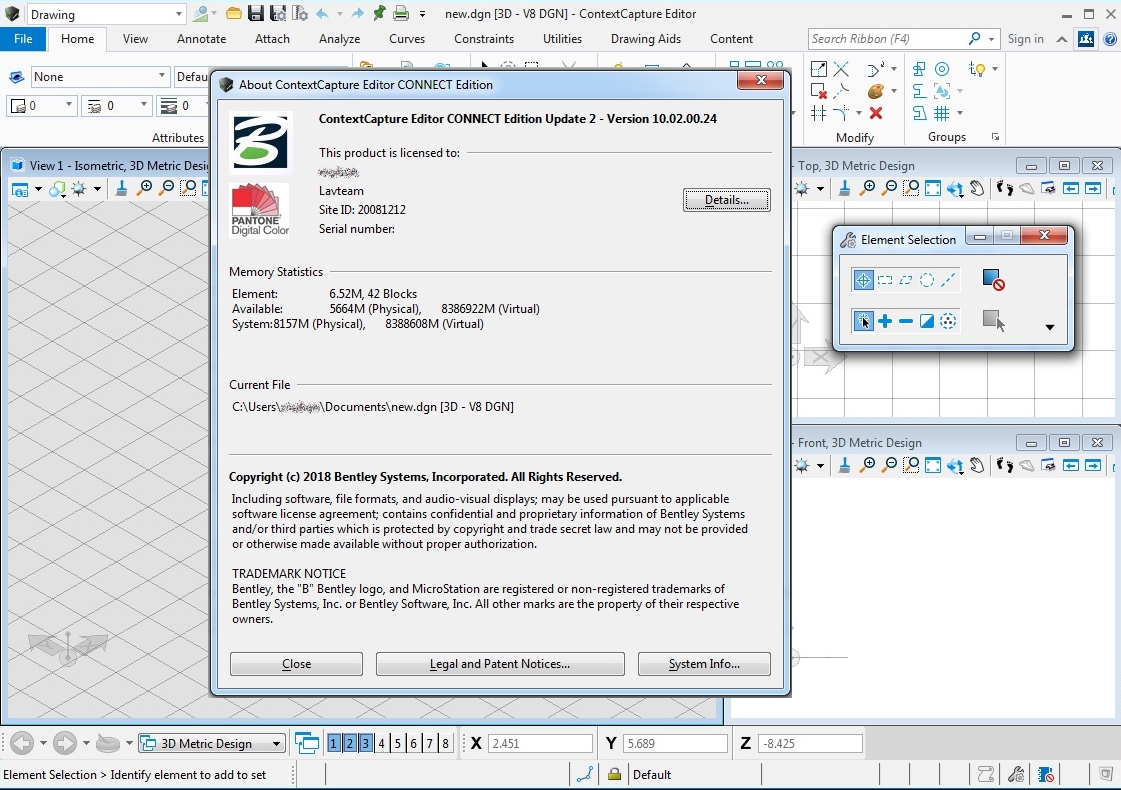Select the Modify Element tool icon
1121x790 pixels.
(819, 69)
